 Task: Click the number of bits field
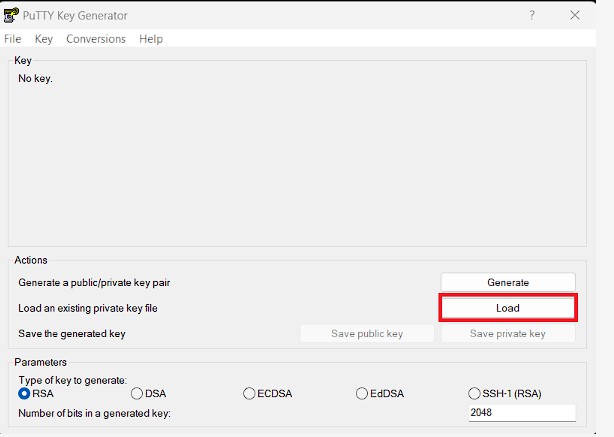tap(522, 413)
